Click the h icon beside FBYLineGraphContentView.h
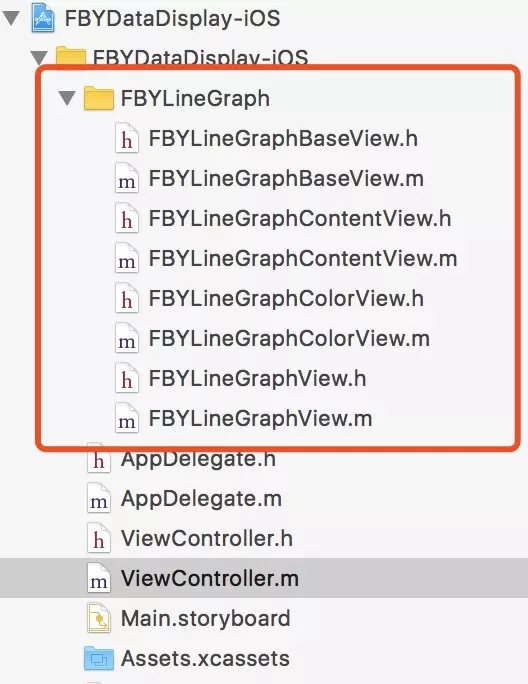The image size is (528, 684). [127, 219]
